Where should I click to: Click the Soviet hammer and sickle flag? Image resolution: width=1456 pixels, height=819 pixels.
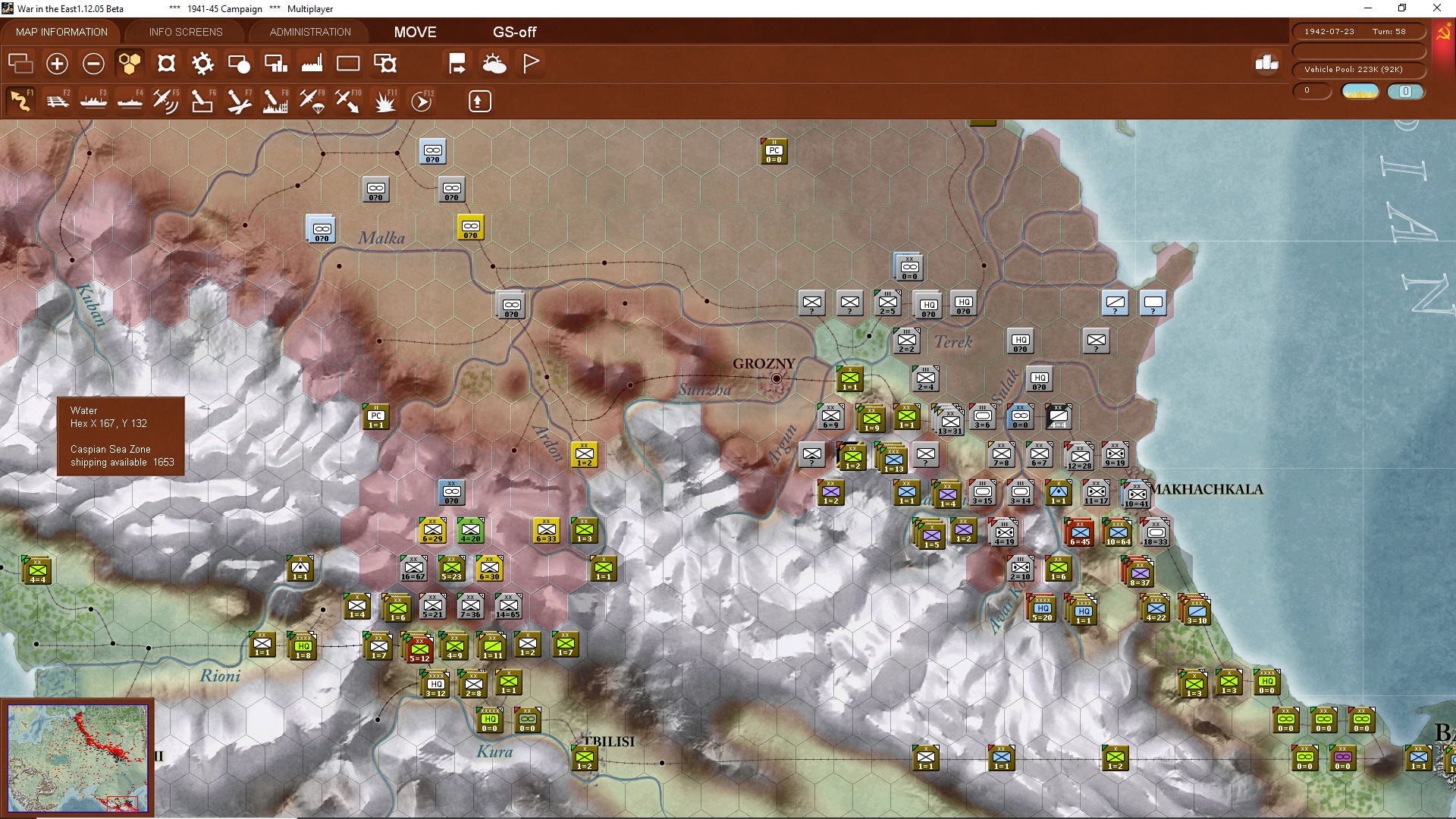click(x=1443, y=33)
